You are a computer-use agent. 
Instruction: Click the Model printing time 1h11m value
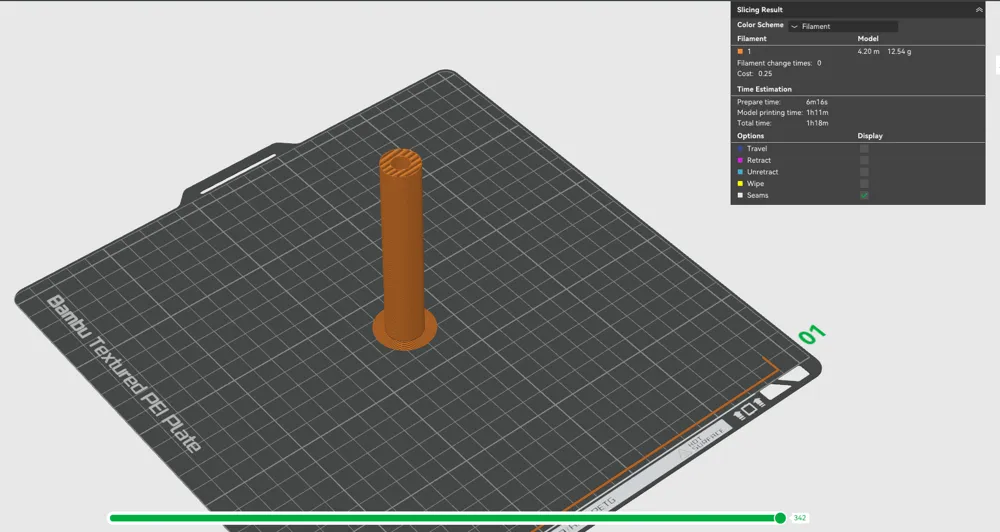tap(817, 112)
